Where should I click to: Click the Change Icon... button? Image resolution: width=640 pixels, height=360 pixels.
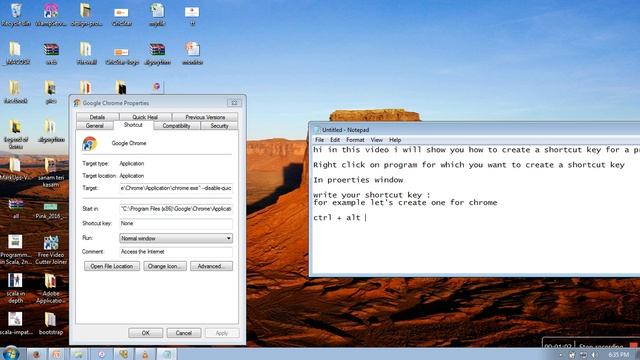(x=165, y=266)
